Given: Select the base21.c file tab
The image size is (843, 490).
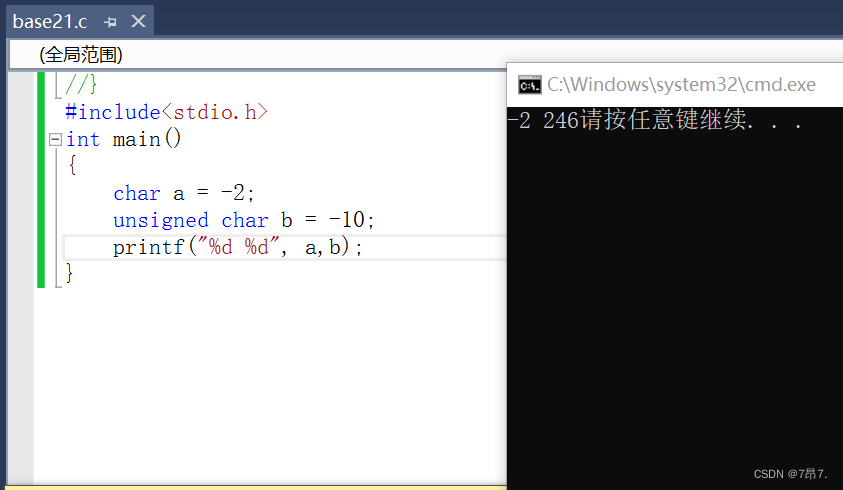Looking at the screenshot, I should (x=50, y=21).
